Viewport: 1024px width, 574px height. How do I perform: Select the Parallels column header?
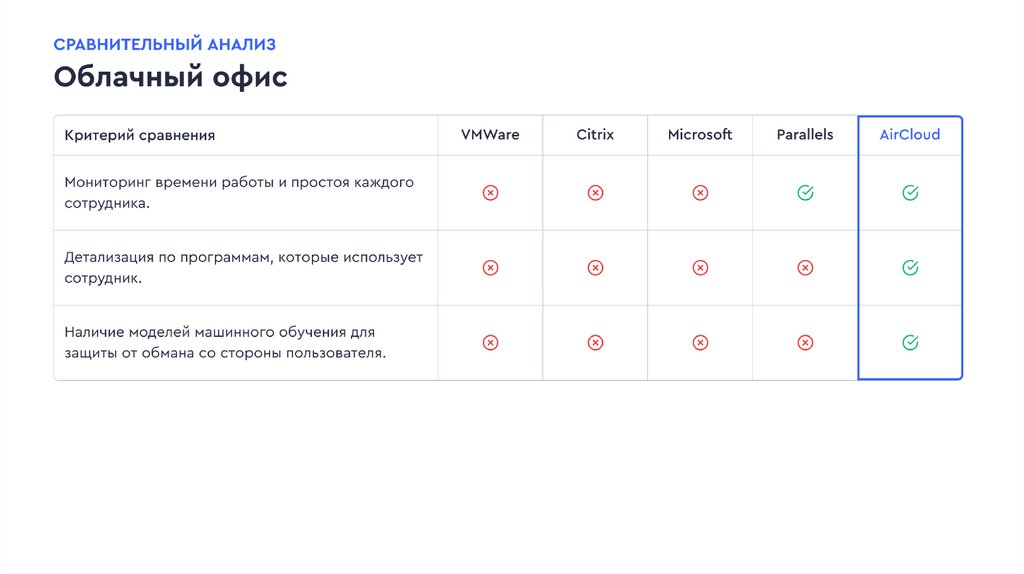pos(805,135)
